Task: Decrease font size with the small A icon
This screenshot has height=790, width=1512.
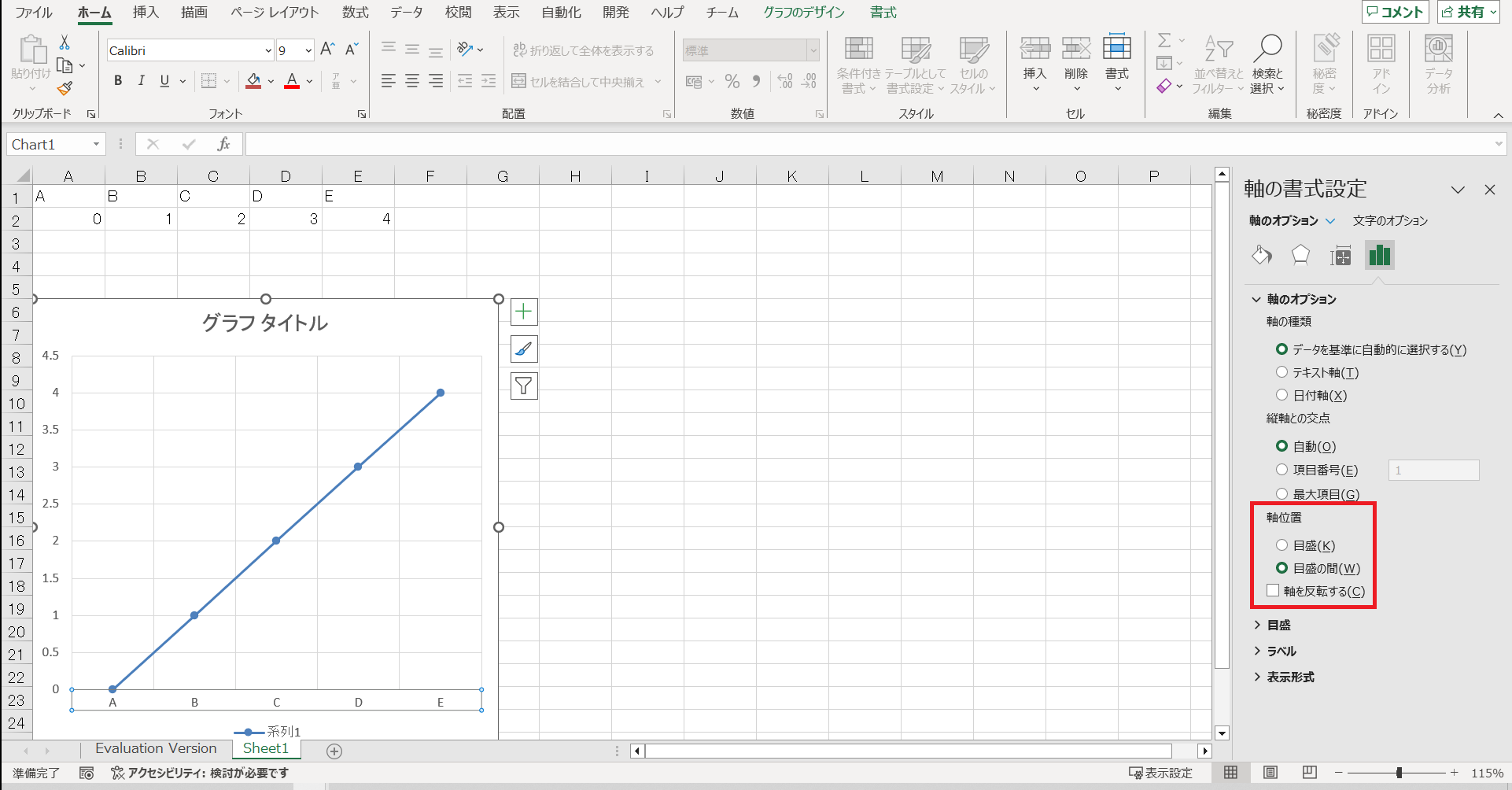Action: pos(352,50)
